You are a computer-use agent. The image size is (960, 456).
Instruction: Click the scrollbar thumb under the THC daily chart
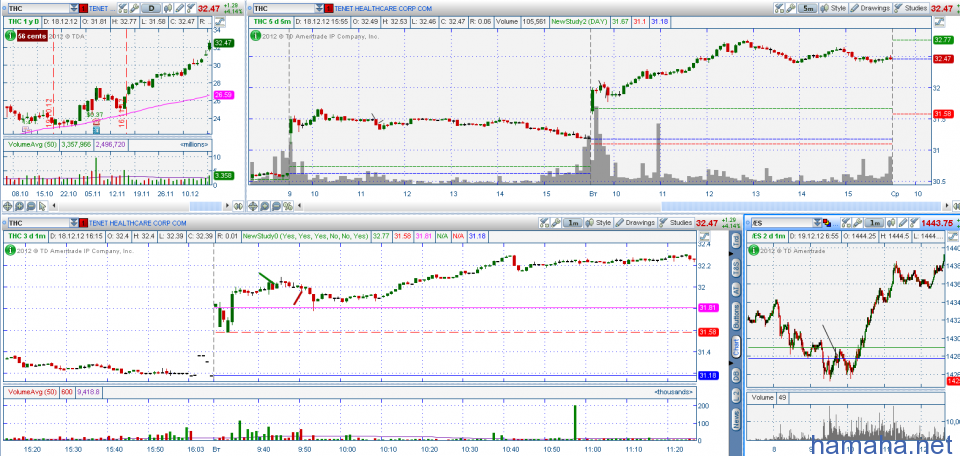click(206, 206)
